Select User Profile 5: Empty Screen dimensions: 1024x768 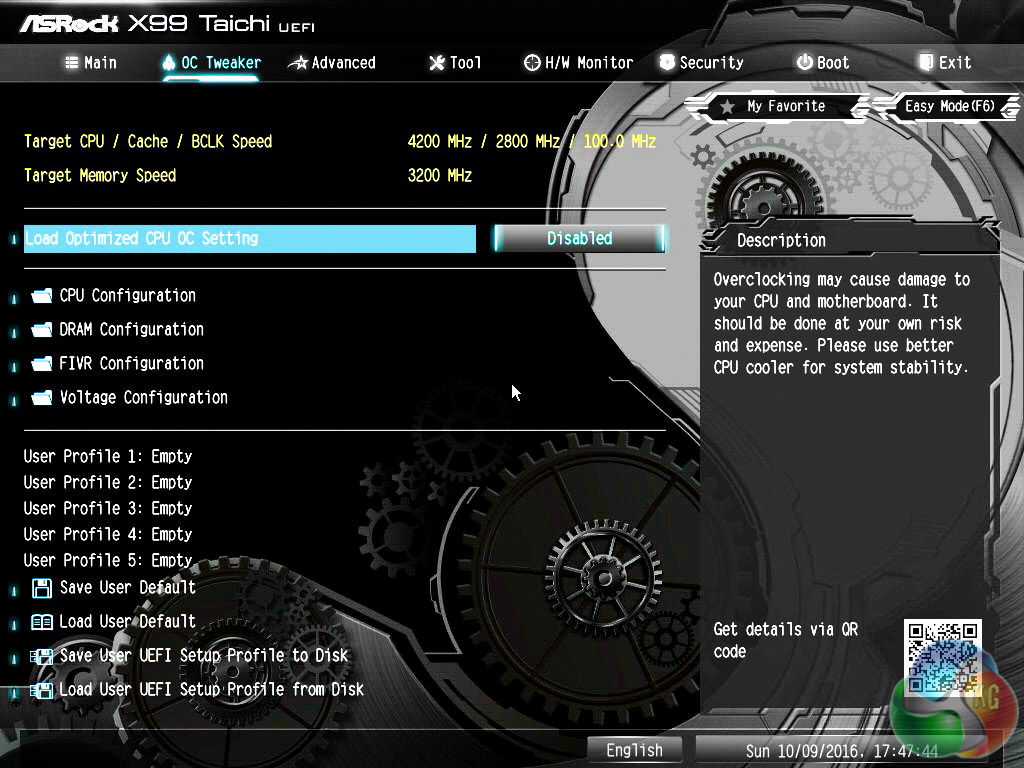pyautogui.click(x=108, y=561)
